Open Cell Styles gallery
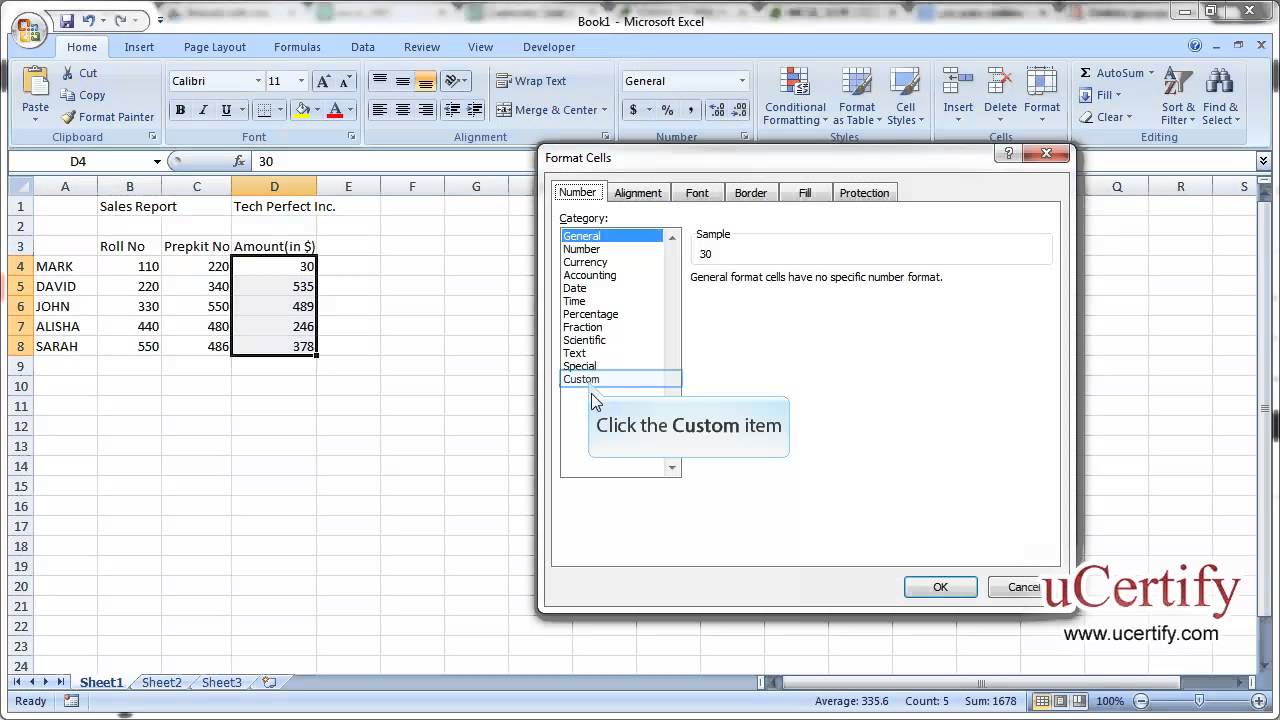Viewport: 1280px width, 720px height. 905,96
